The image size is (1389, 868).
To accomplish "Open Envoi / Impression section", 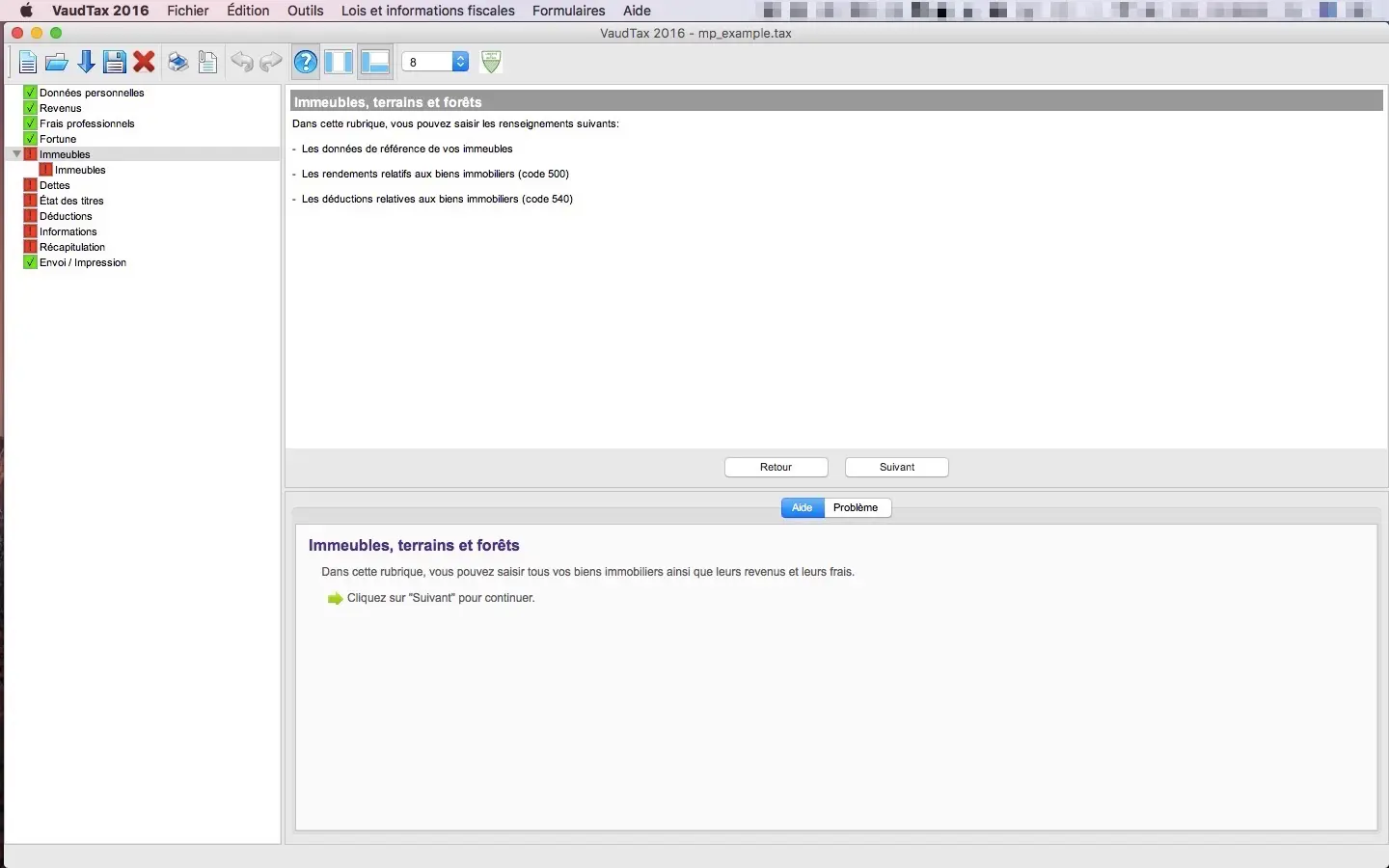I will [x=83, y=262].
